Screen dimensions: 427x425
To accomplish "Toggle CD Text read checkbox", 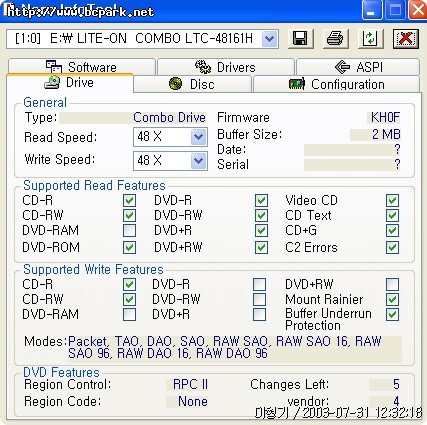I will click(x=392, y=215).
